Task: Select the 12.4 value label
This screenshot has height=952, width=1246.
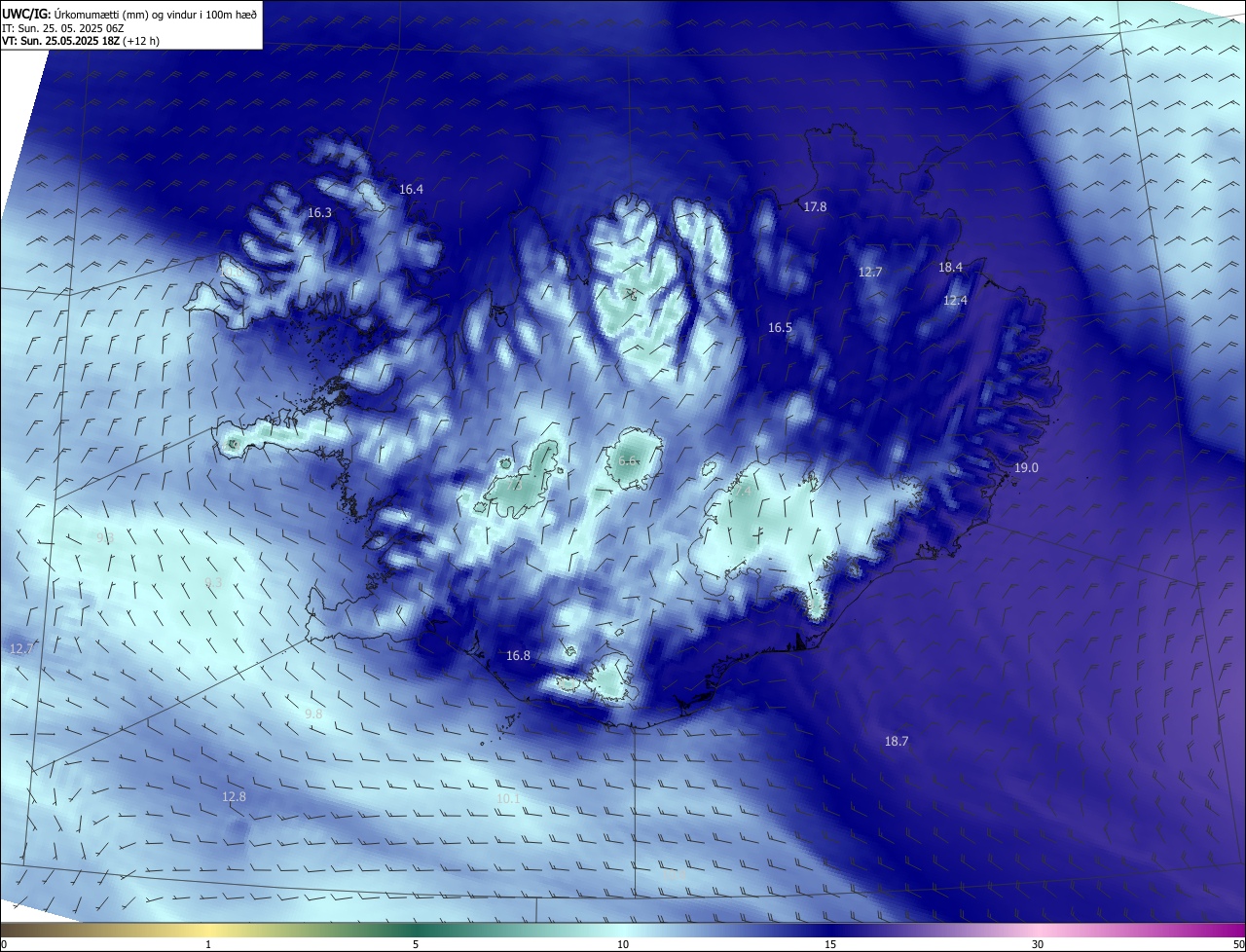Action: pyautogui.click(x=955, y=301)
